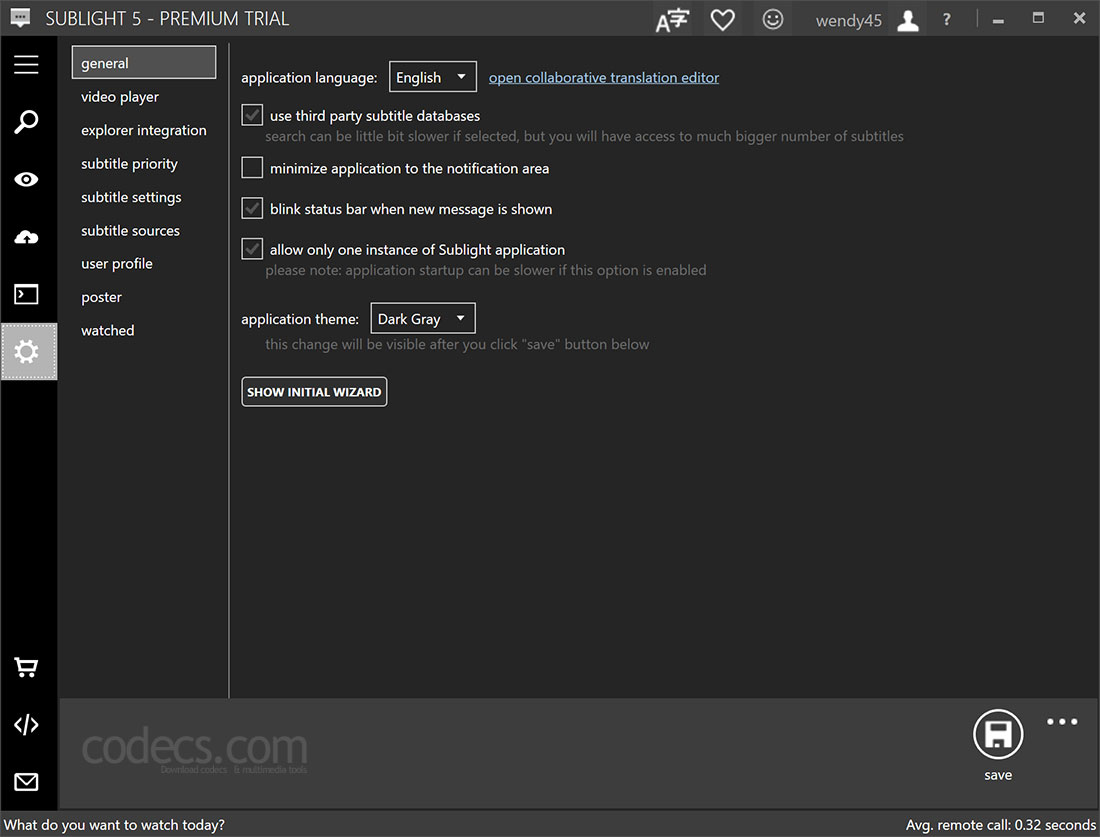The height and width of the screenshot is (837, 1100).
Task: Open subtitle settings section
Action: tap(131, 197)
